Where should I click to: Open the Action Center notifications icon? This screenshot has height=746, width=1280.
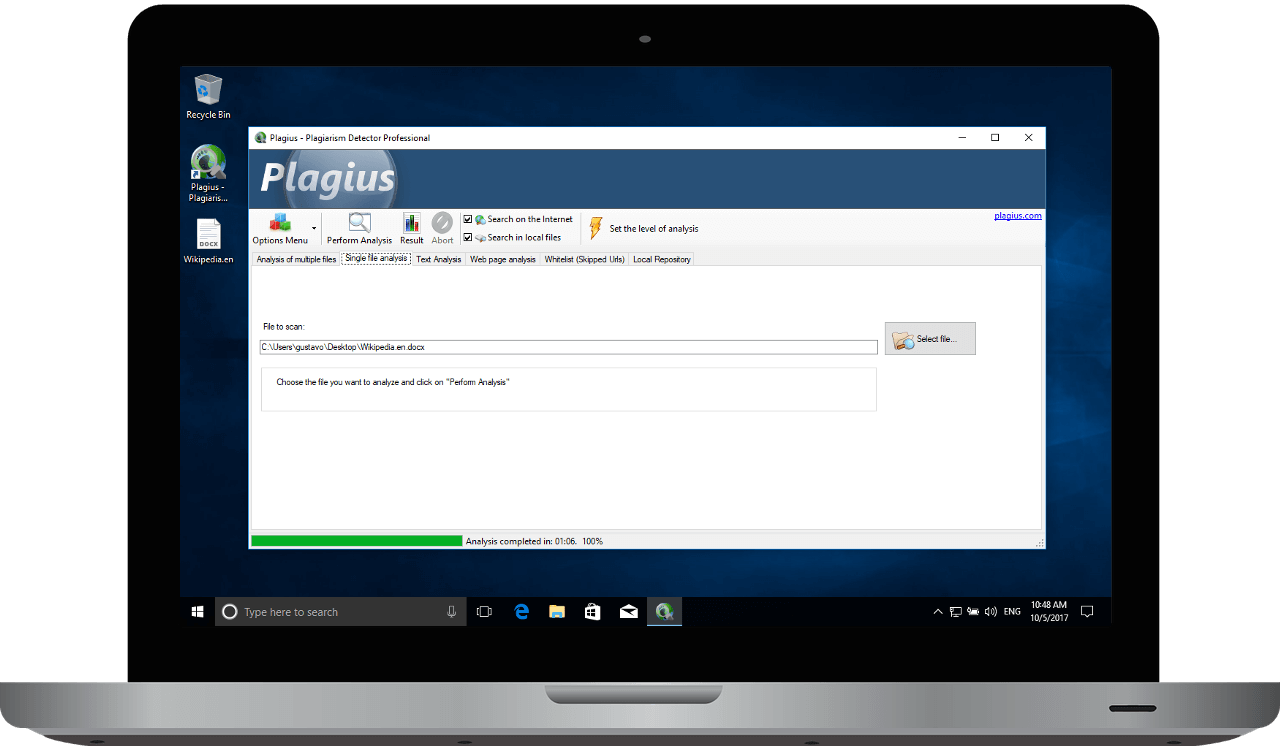tap(1088, 612)
